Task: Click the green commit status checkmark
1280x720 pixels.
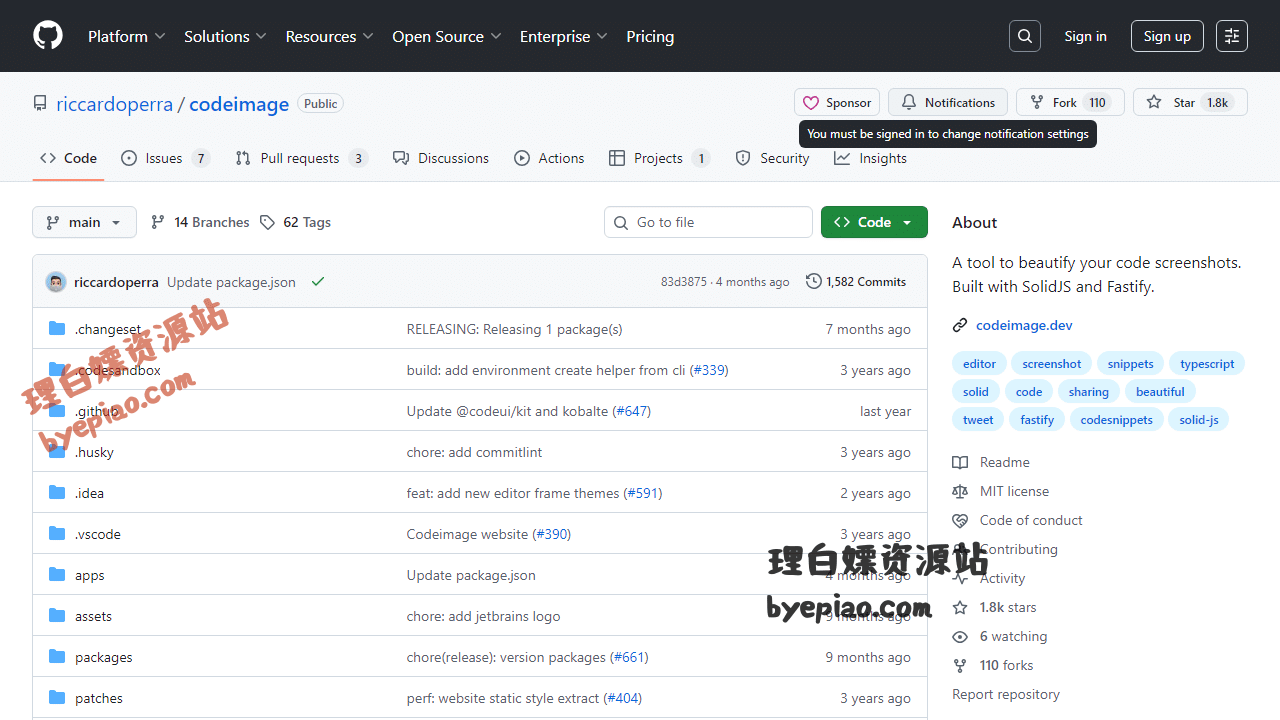Action: click(318, 282)
